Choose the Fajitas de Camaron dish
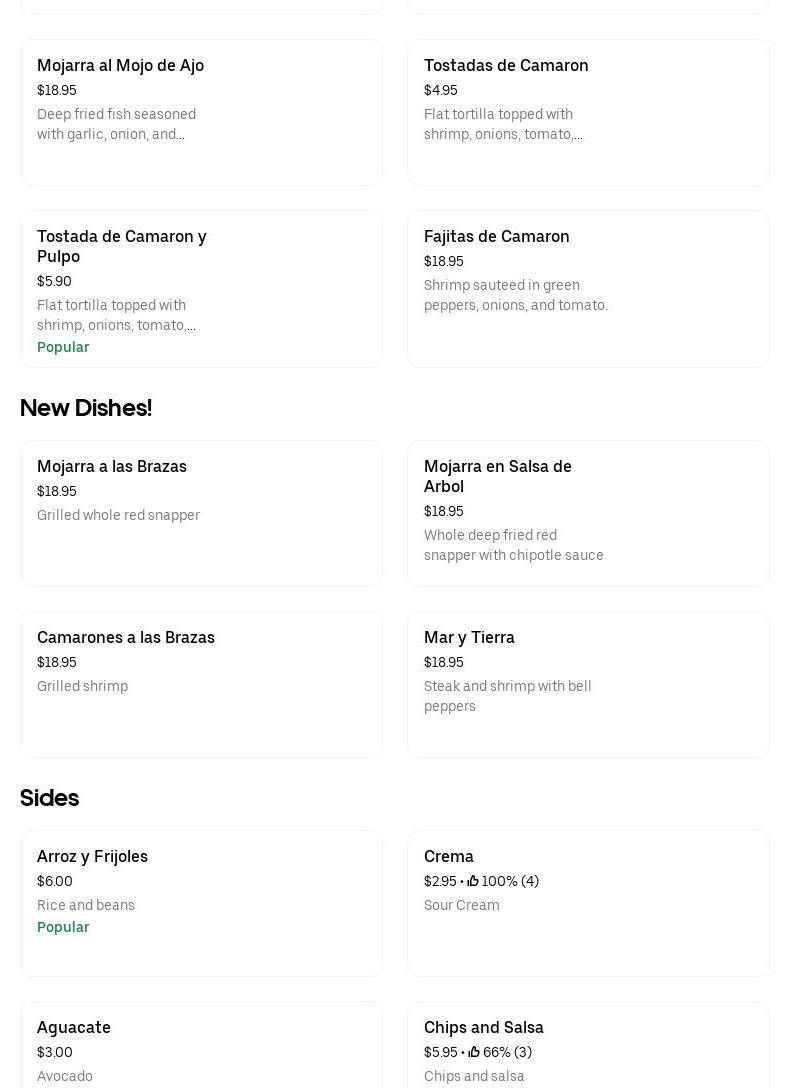 (x=496, y=237)
